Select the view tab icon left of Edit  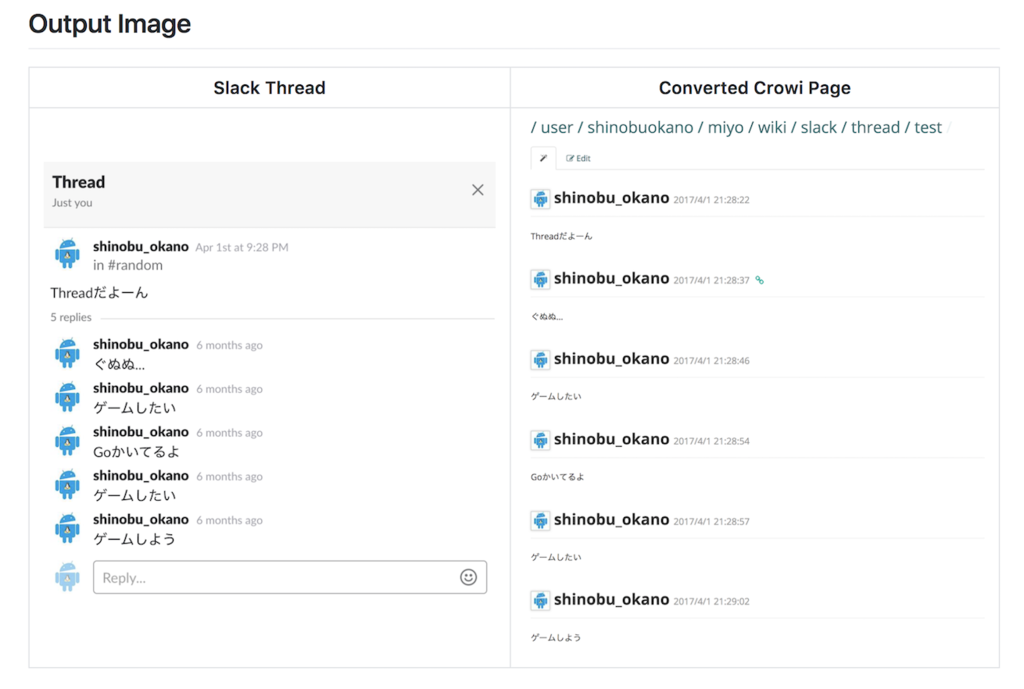tap(543, 158)
